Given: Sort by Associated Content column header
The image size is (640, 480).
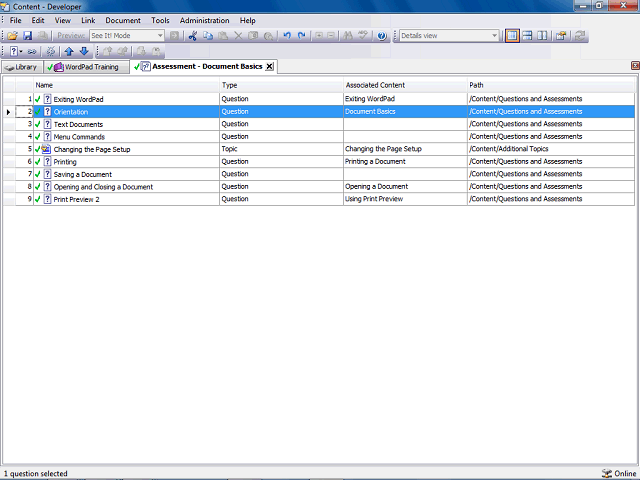Looking at the screenshot, I should (x=405, y=85).
